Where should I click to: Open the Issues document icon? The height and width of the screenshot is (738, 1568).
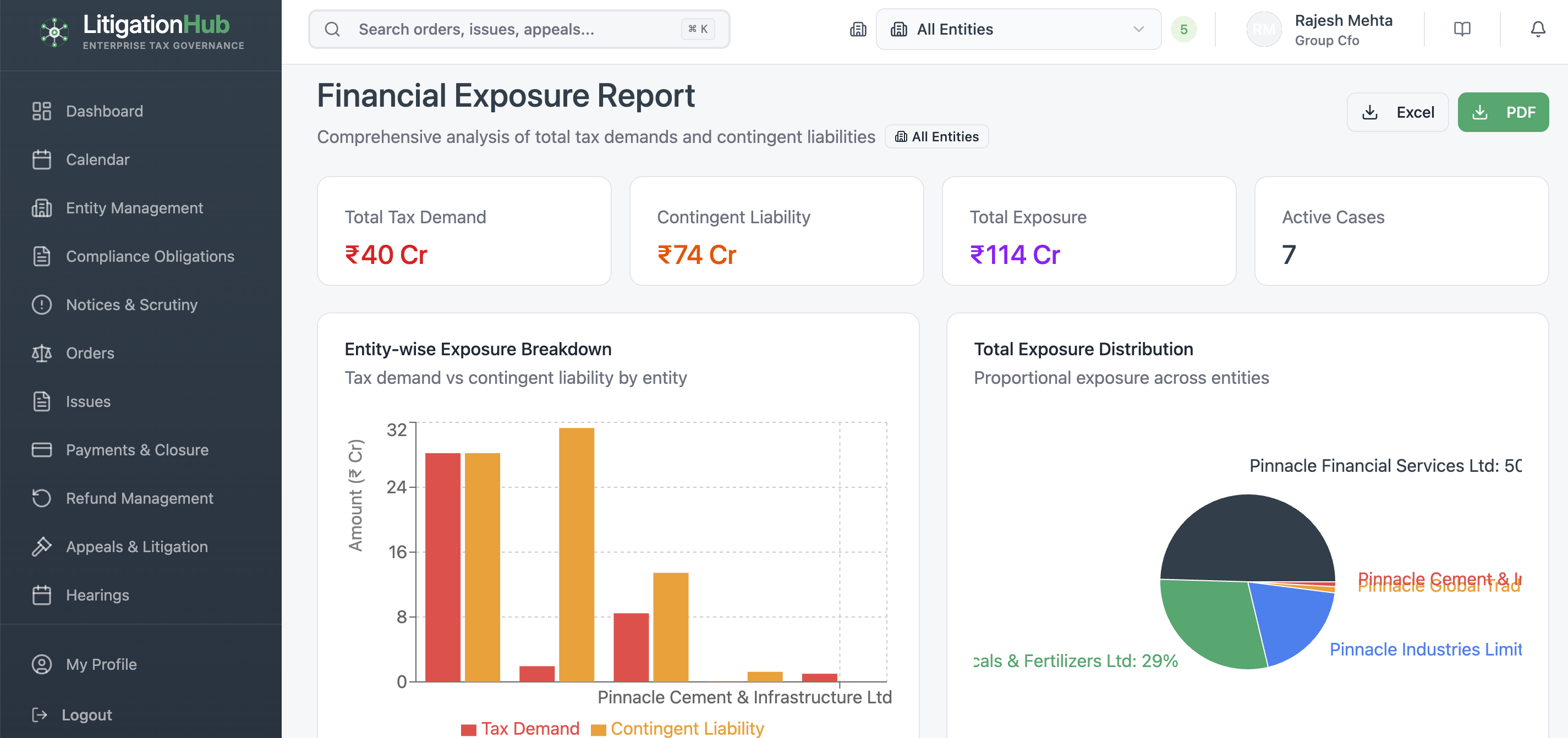point(41,401)
